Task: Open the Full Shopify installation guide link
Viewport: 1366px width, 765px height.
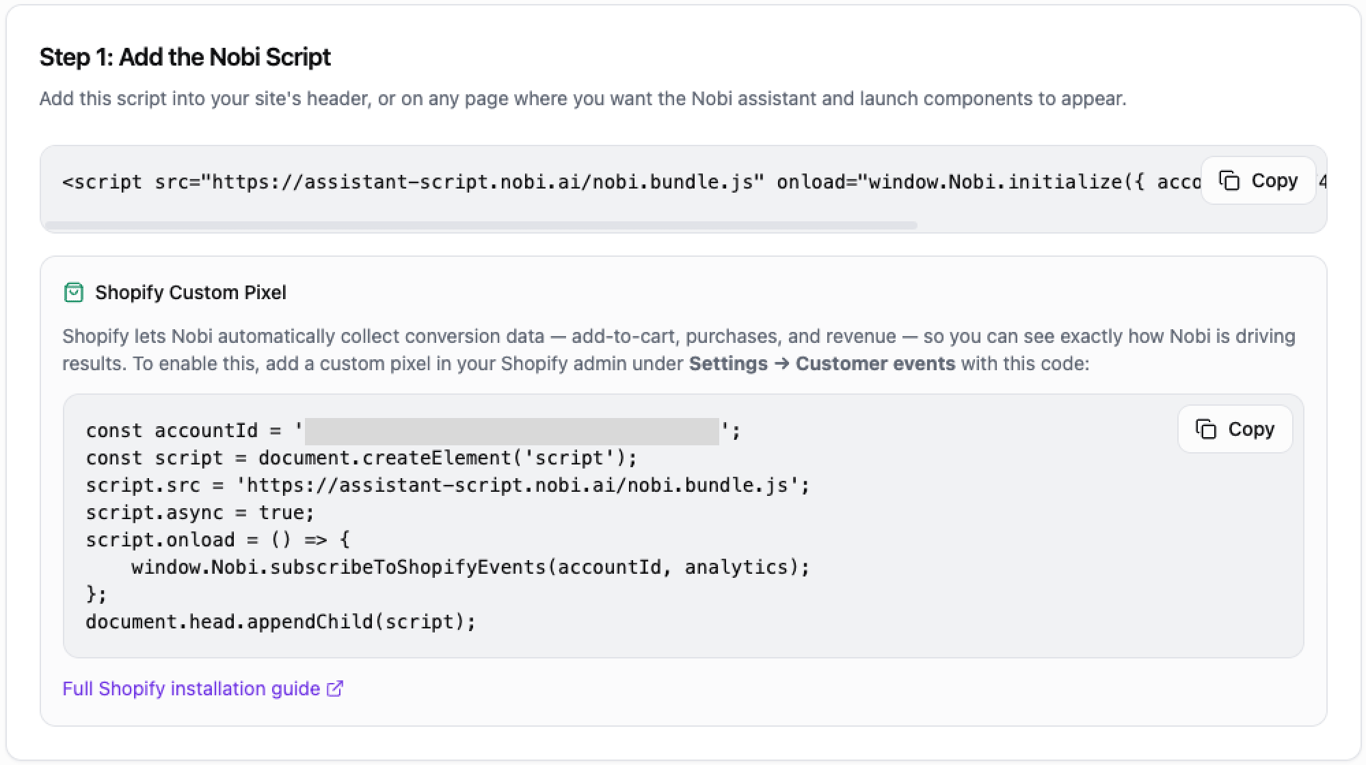Action: pos(190,688)
